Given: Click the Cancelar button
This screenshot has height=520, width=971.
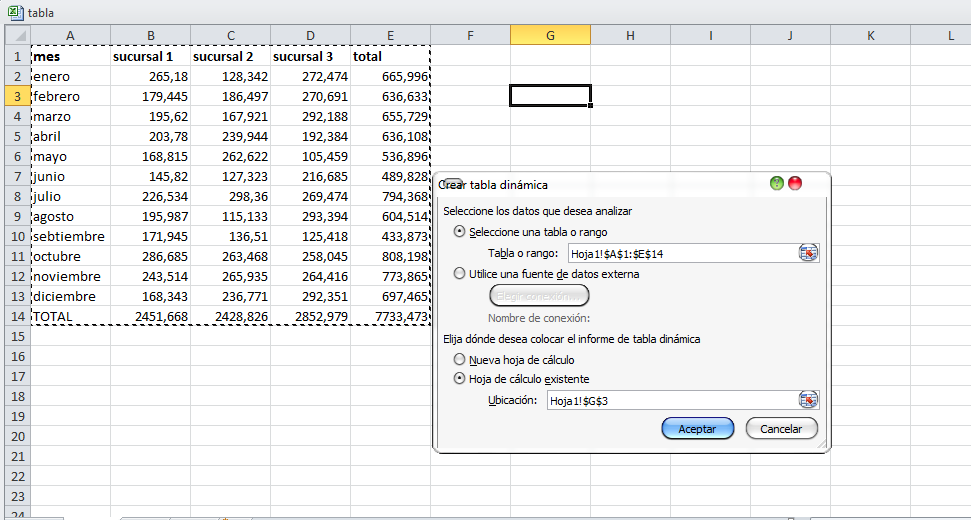Looking at the screenshot, I should click(x=782, y=428).
